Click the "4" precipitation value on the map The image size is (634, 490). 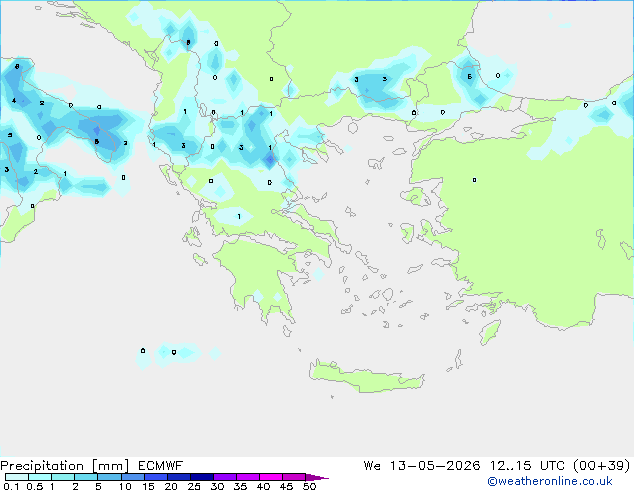(14, 101)
